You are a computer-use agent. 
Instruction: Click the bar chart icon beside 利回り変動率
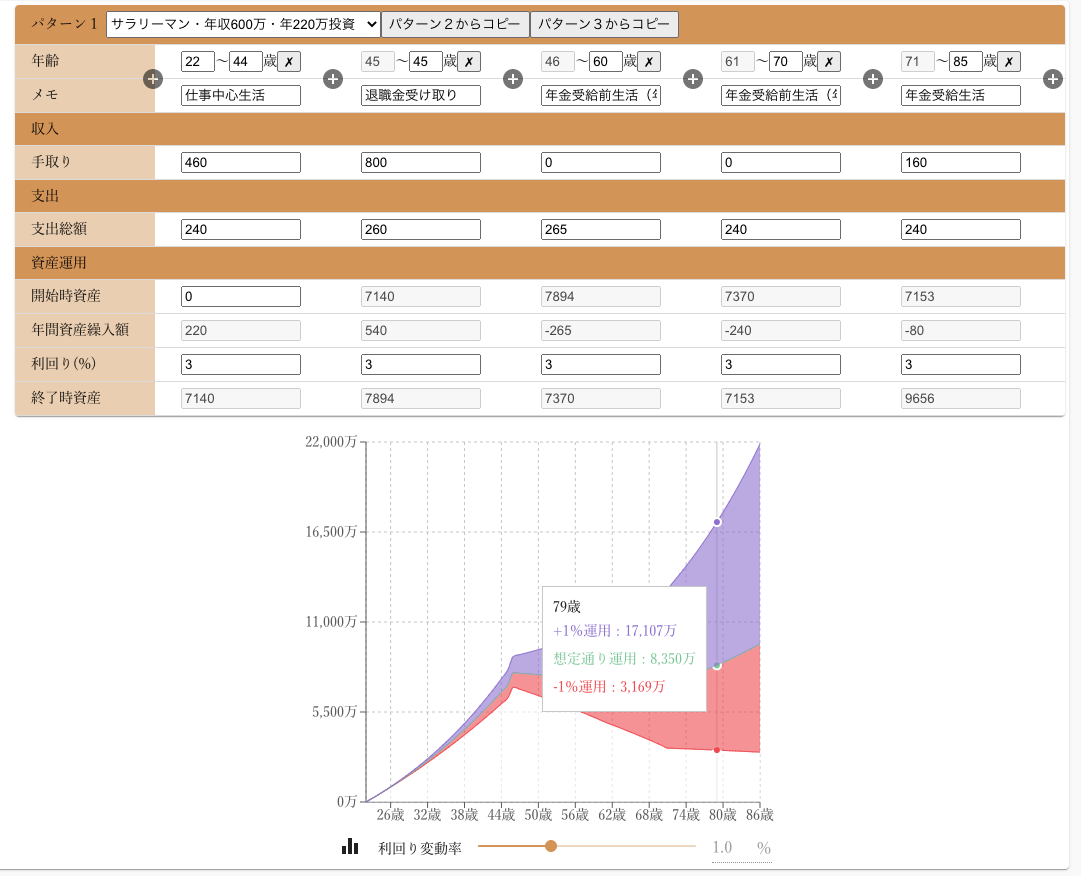[350, 847]
